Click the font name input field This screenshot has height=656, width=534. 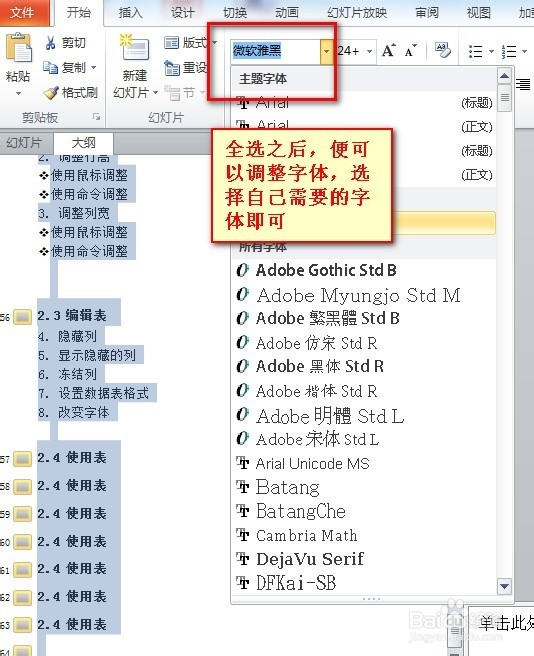click(276, 51)
